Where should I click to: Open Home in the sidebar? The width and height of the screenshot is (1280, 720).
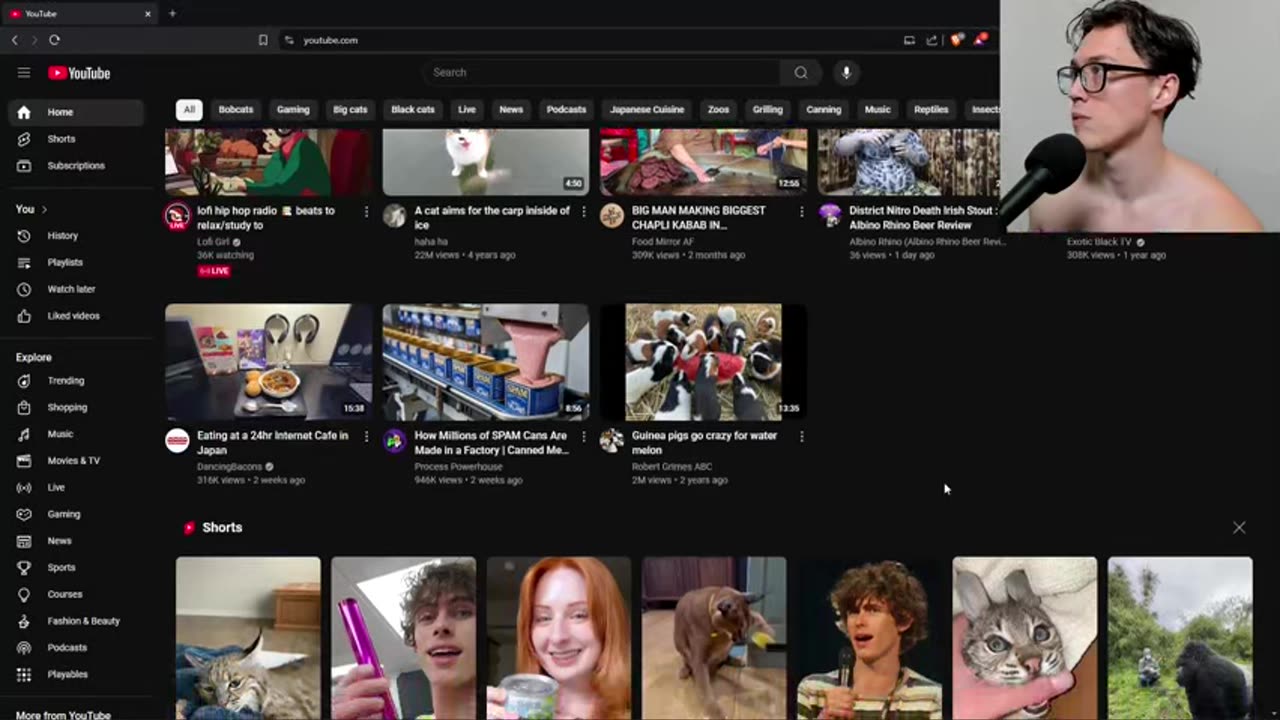pos(76,112)
